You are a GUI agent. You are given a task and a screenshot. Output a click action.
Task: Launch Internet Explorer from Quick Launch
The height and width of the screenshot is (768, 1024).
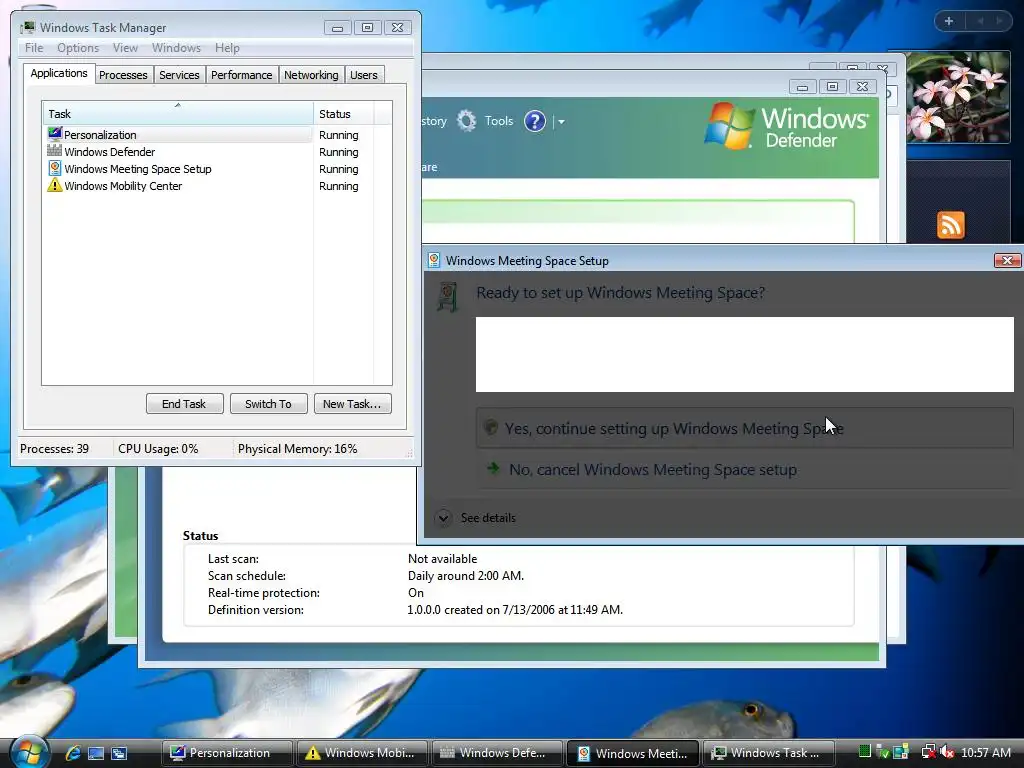[x=72, y=752]
